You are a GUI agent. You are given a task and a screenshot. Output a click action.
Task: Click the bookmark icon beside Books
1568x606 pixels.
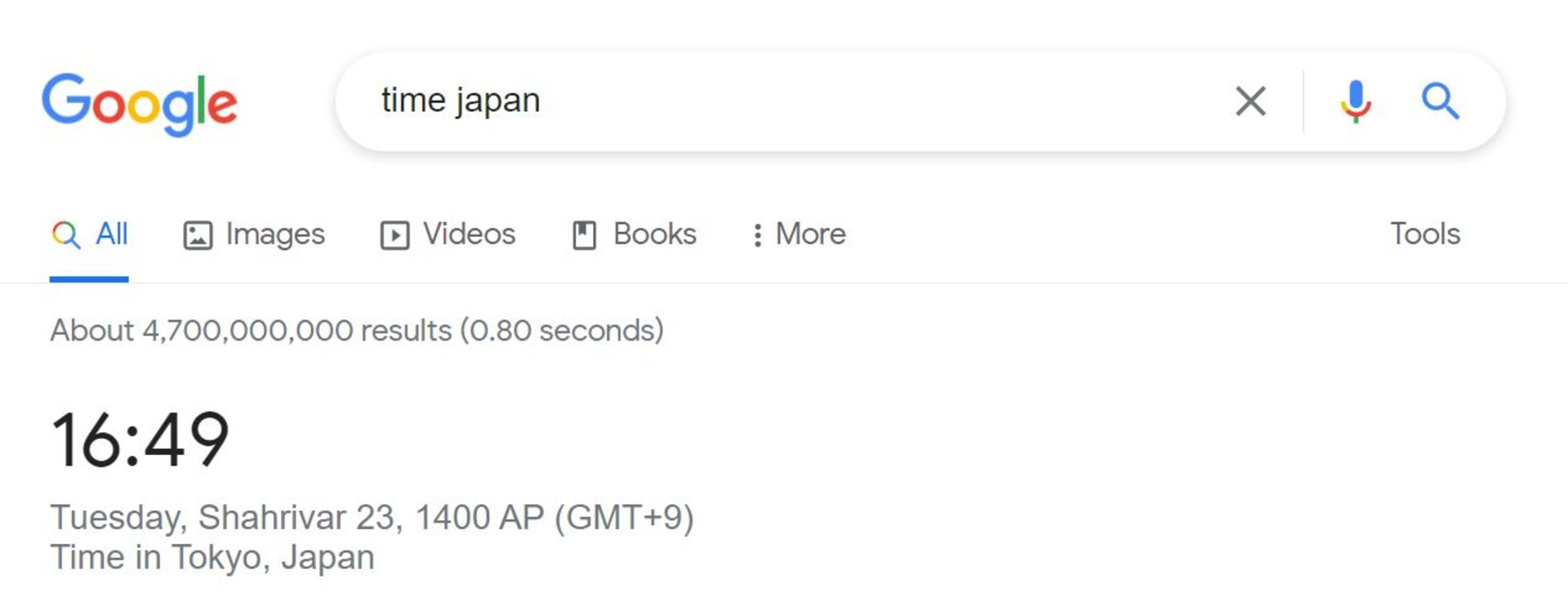[584, 235]
